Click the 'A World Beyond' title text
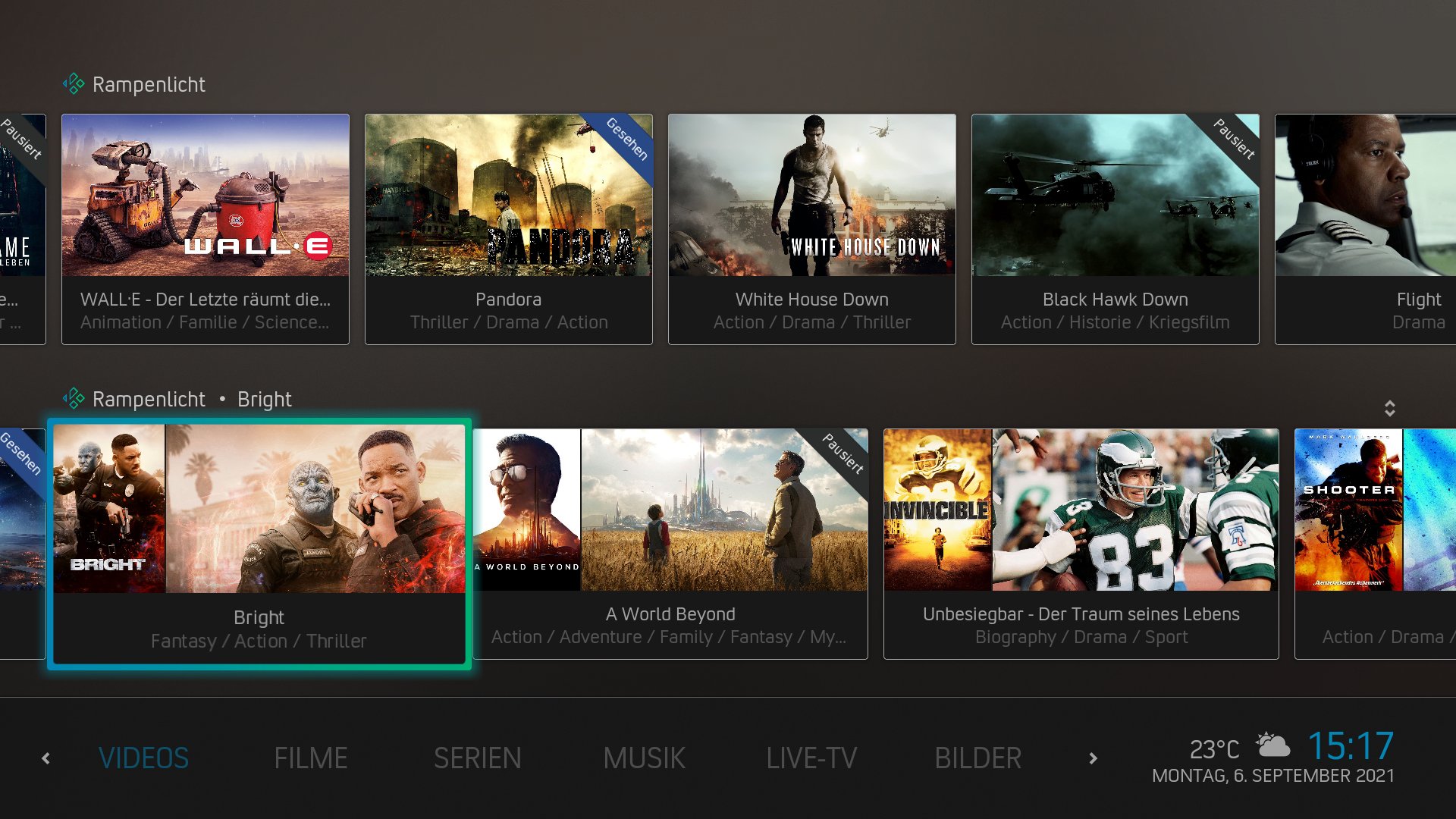 coord(670,614)
